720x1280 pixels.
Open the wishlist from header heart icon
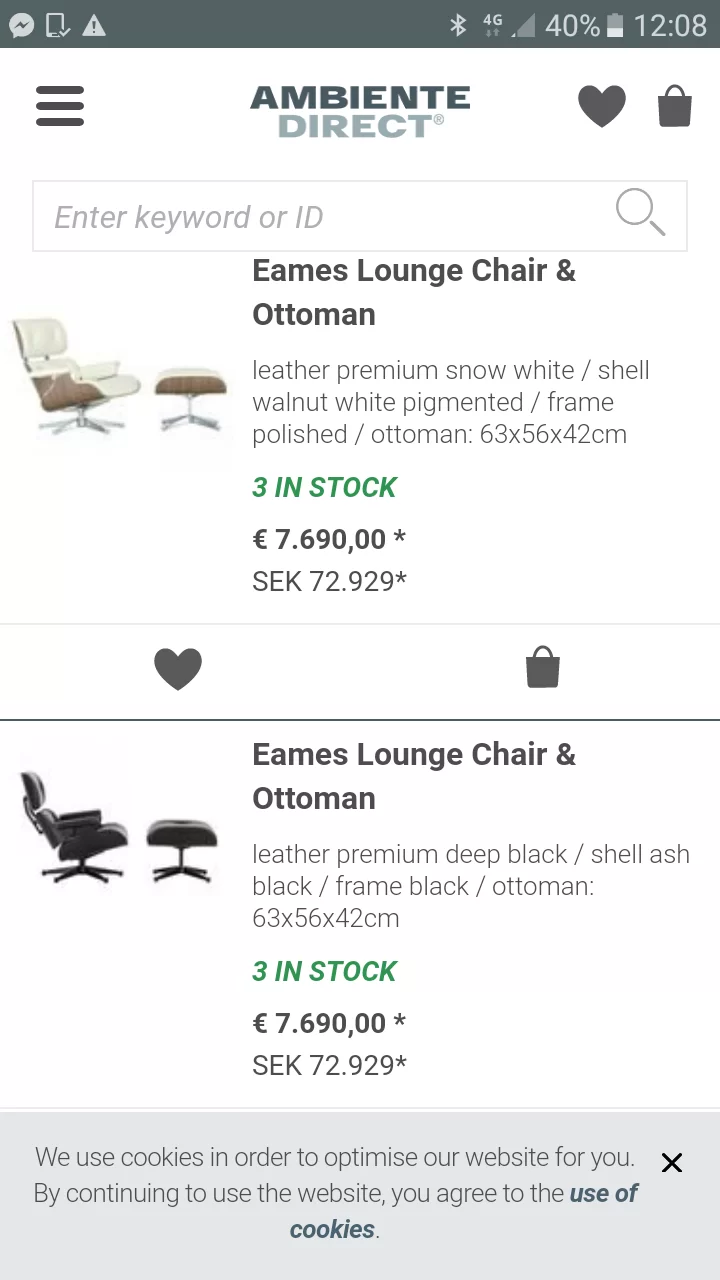602,106
